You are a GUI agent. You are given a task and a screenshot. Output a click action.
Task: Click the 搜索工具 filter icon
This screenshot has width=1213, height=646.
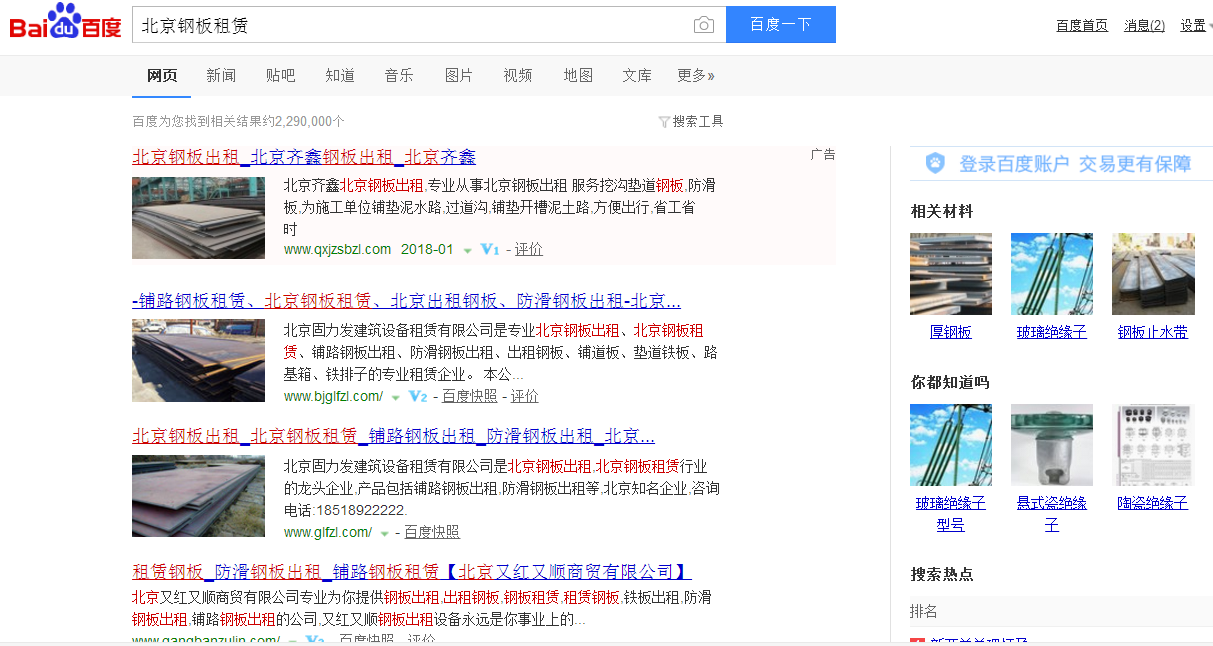[x=664, y=122]
